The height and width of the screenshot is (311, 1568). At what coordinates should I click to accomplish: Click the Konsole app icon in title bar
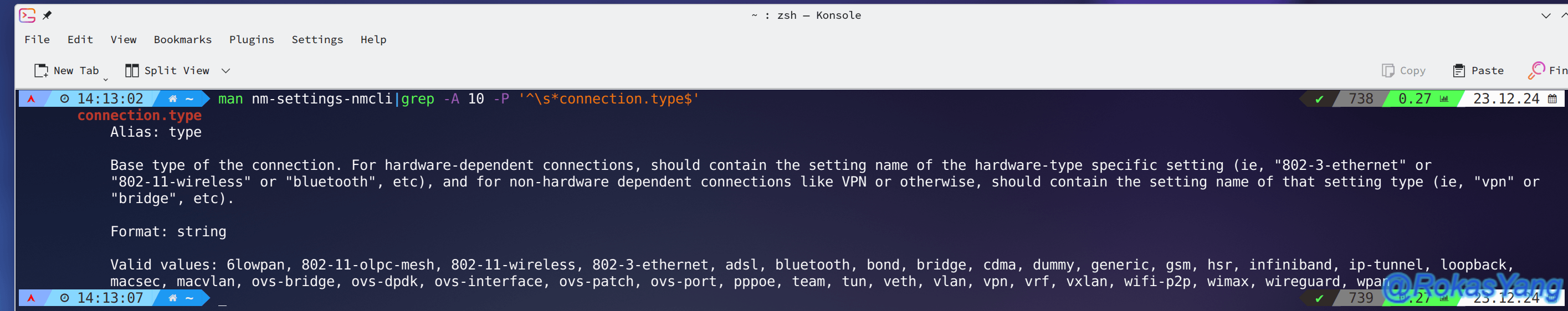pyautogui.click(x=27, y=15)
